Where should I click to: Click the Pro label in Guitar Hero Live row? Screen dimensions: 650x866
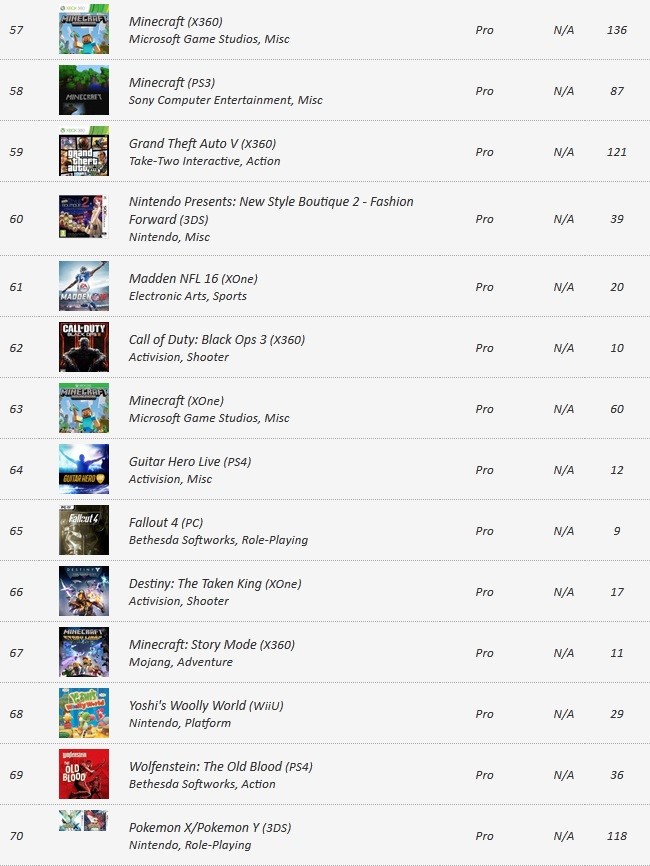(x=484, y=470)
